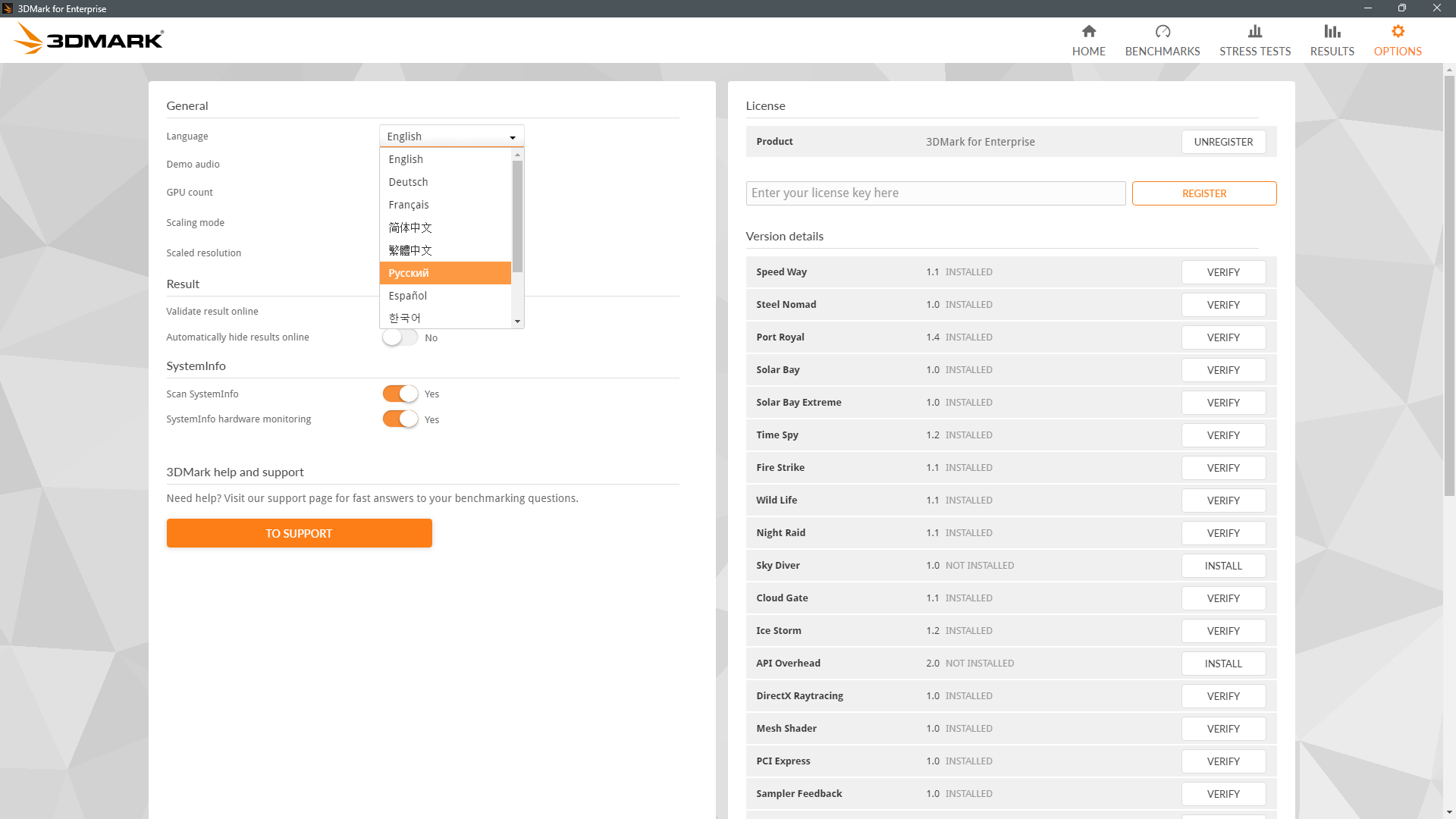Screen dimensions: 1456x819
Task: Verify the Fire Strike installation
Action: [1223, 468]
